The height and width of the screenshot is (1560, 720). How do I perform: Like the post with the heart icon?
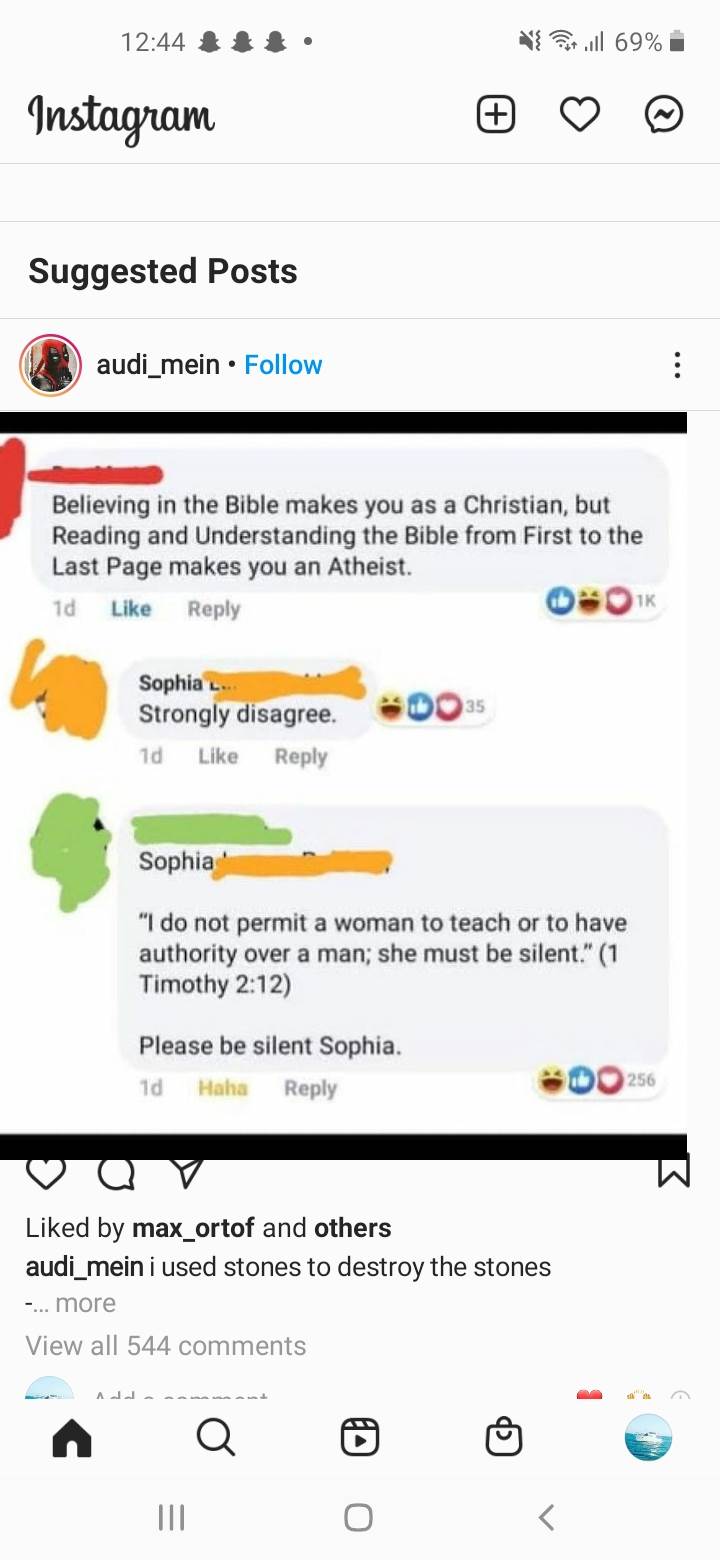(46, 1172)
